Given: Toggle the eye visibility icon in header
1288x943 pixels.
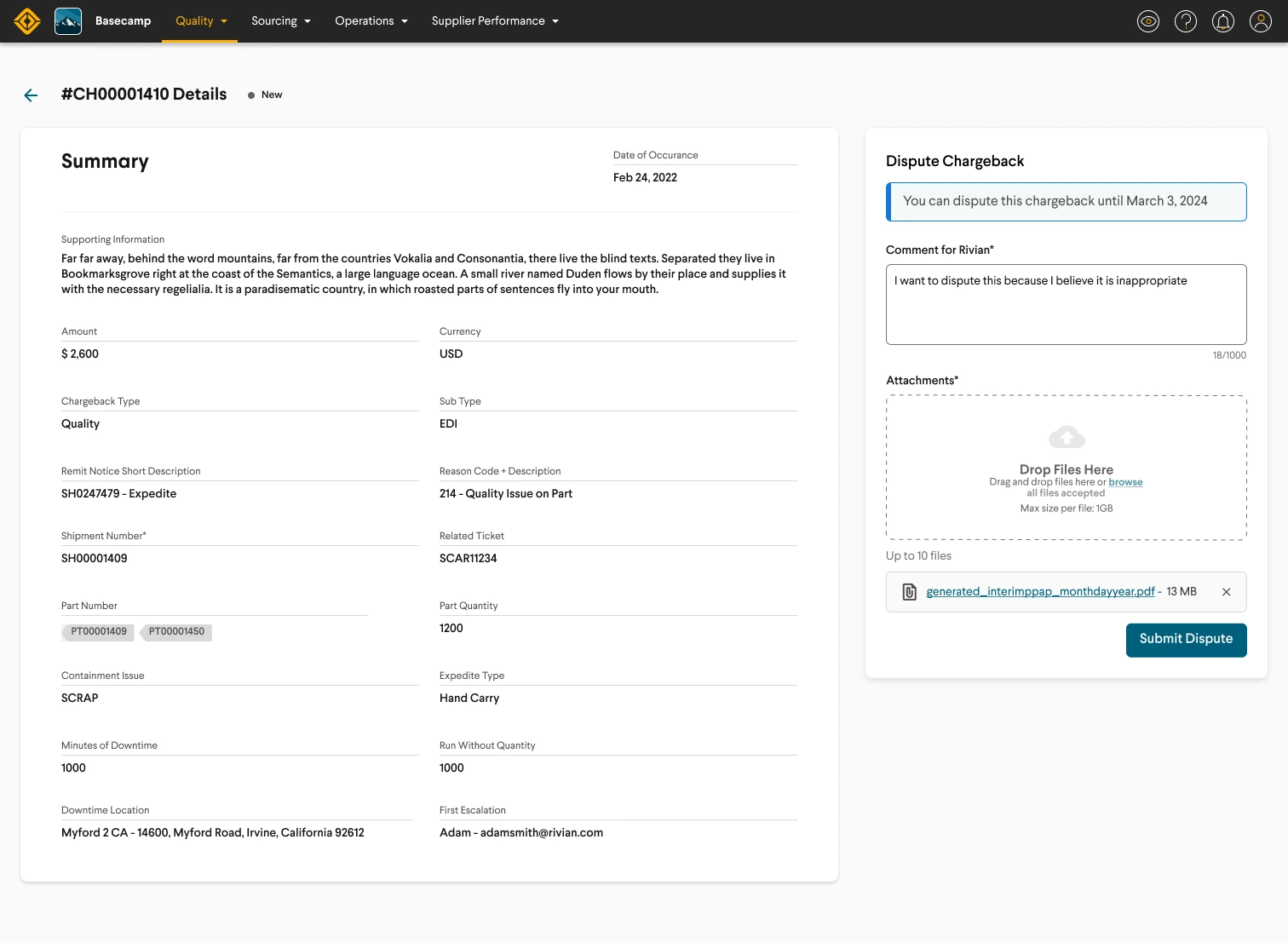Looking at the screenshot, I should tap(1148, 21).
